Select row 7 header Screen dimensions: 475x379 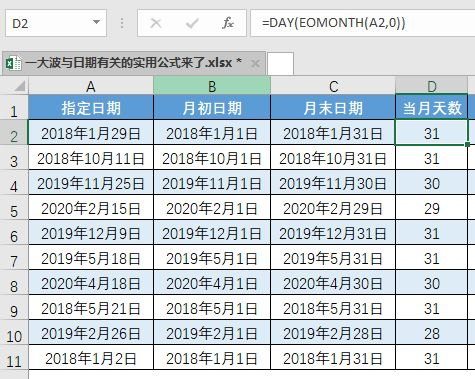pyautogui.click(x=14, y=257)
